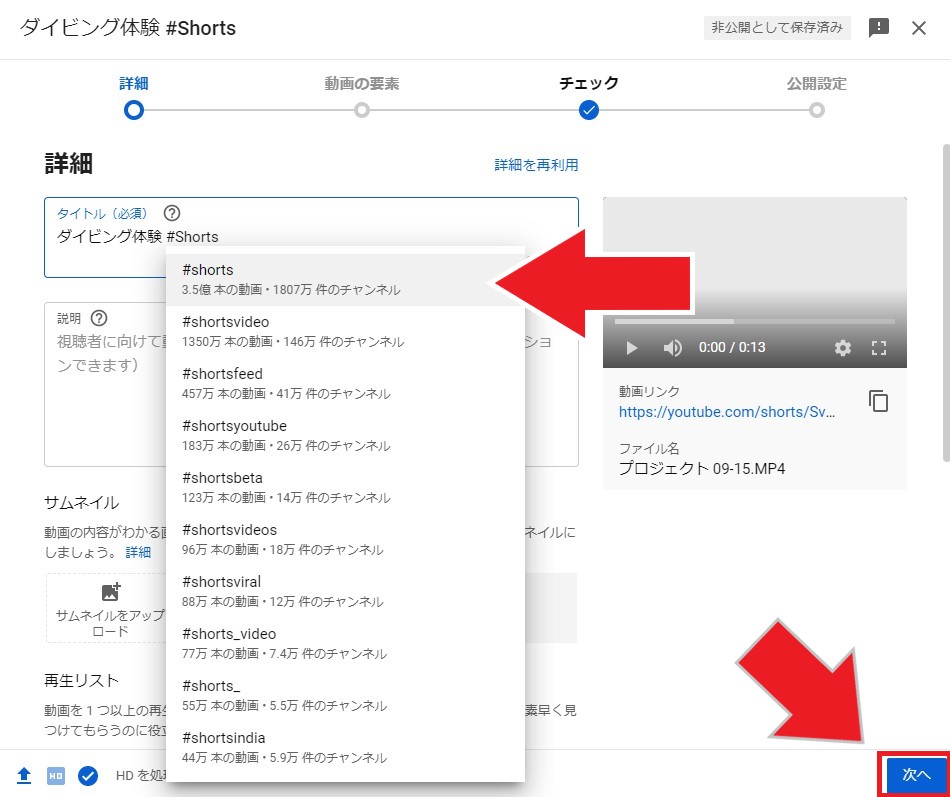Image resolution: width=950 pixels, height=797 pixels.
Task: Click in the title input field
Action: 311,238
